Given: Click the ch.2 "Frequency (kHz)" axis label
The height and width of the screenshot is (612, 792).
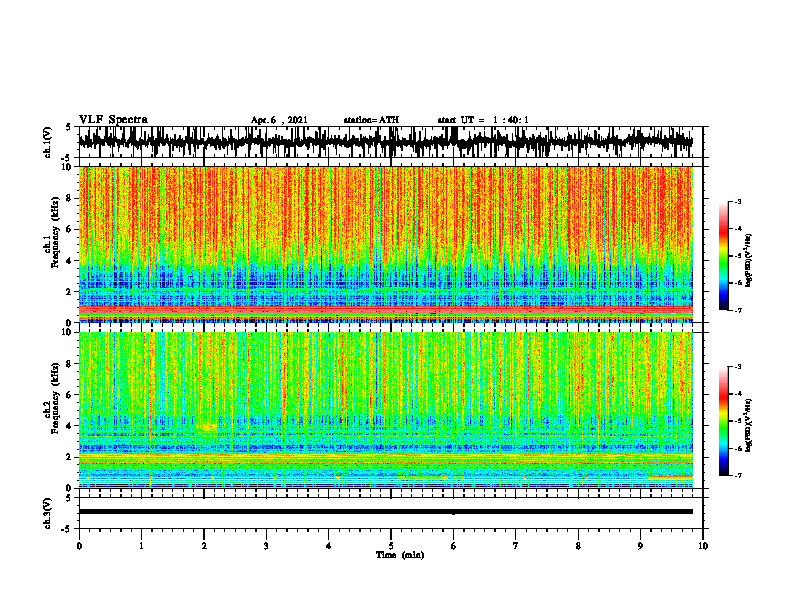Looking at the screenshot, I should 55,398.
